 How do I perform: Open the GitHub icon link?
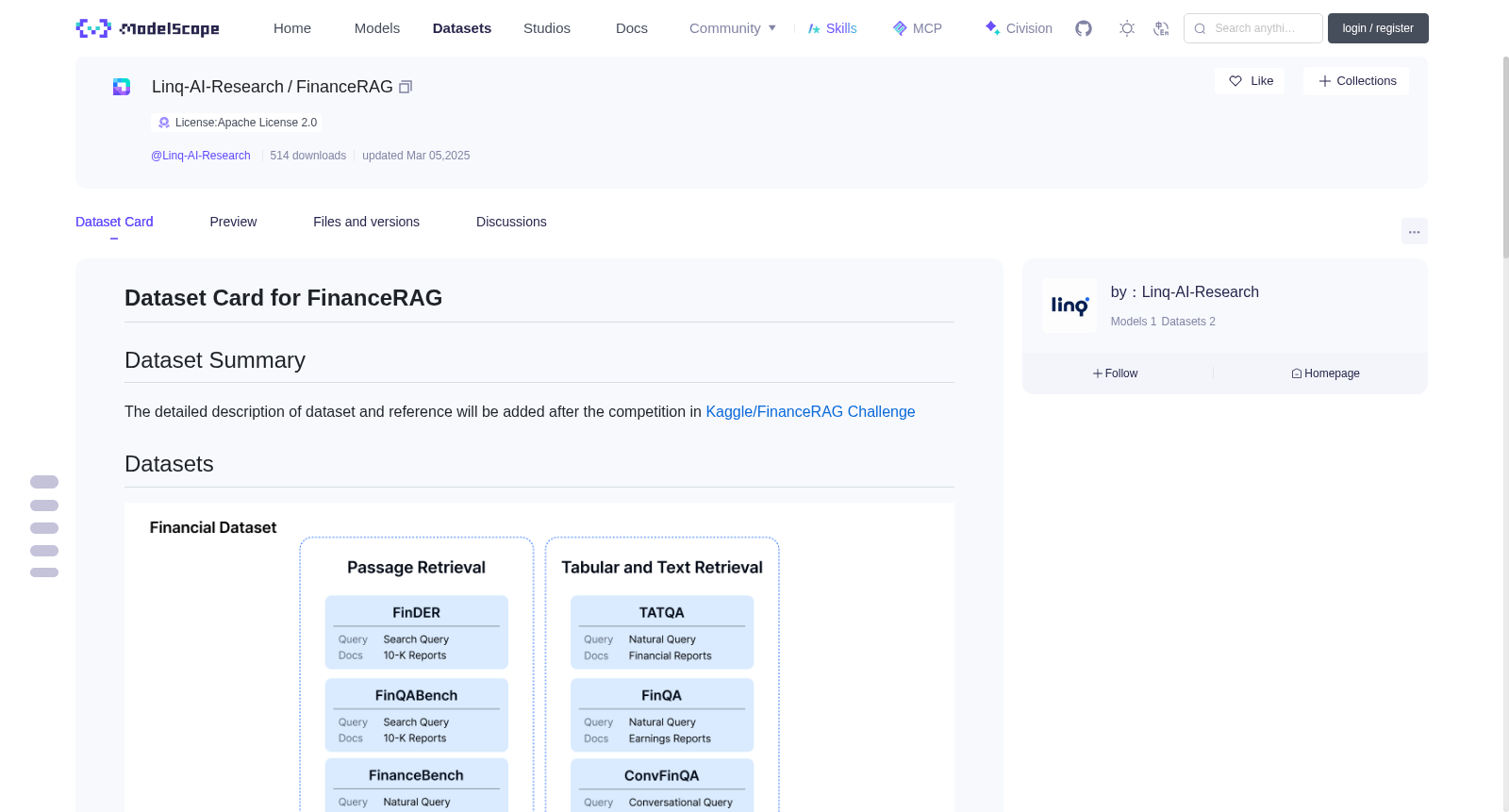[1084, 28]
